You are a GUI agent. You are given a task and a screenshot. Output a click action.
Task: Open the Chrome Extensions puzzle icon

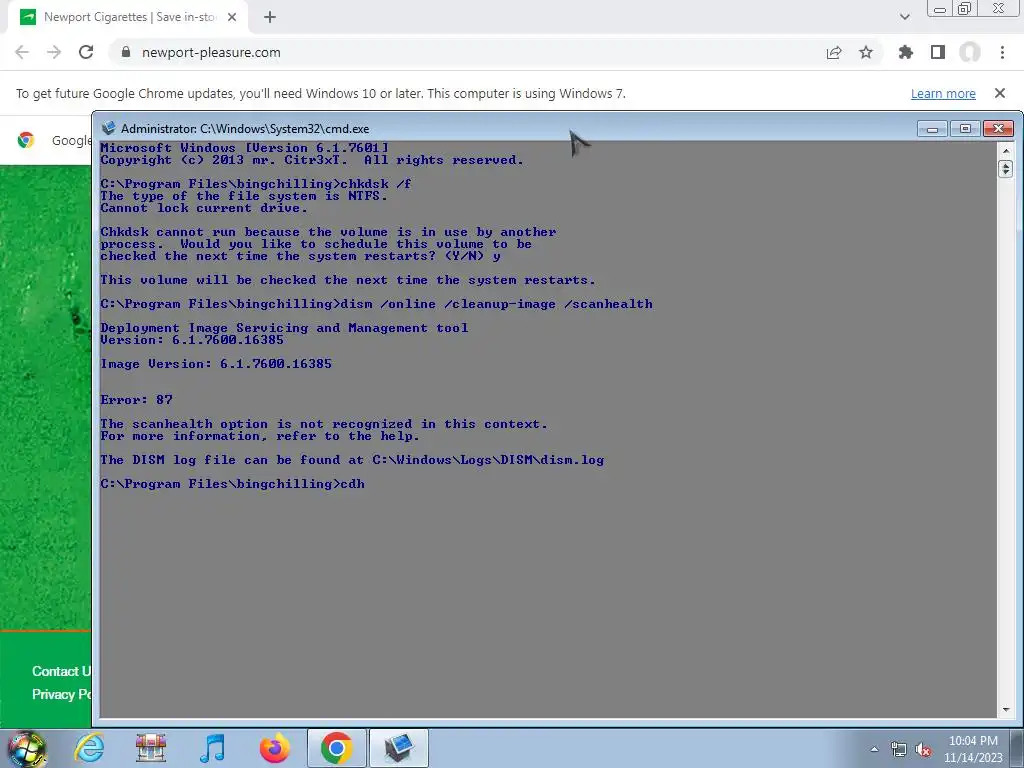[x=906, y=52]
